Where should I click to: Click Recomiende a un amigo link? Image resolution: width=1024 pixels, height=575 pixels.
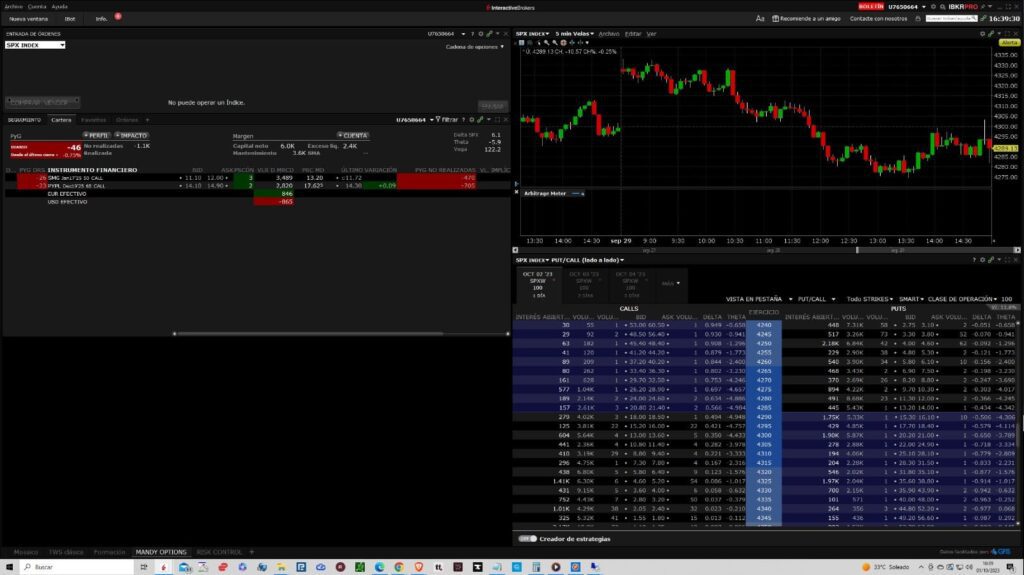point(807,19)
